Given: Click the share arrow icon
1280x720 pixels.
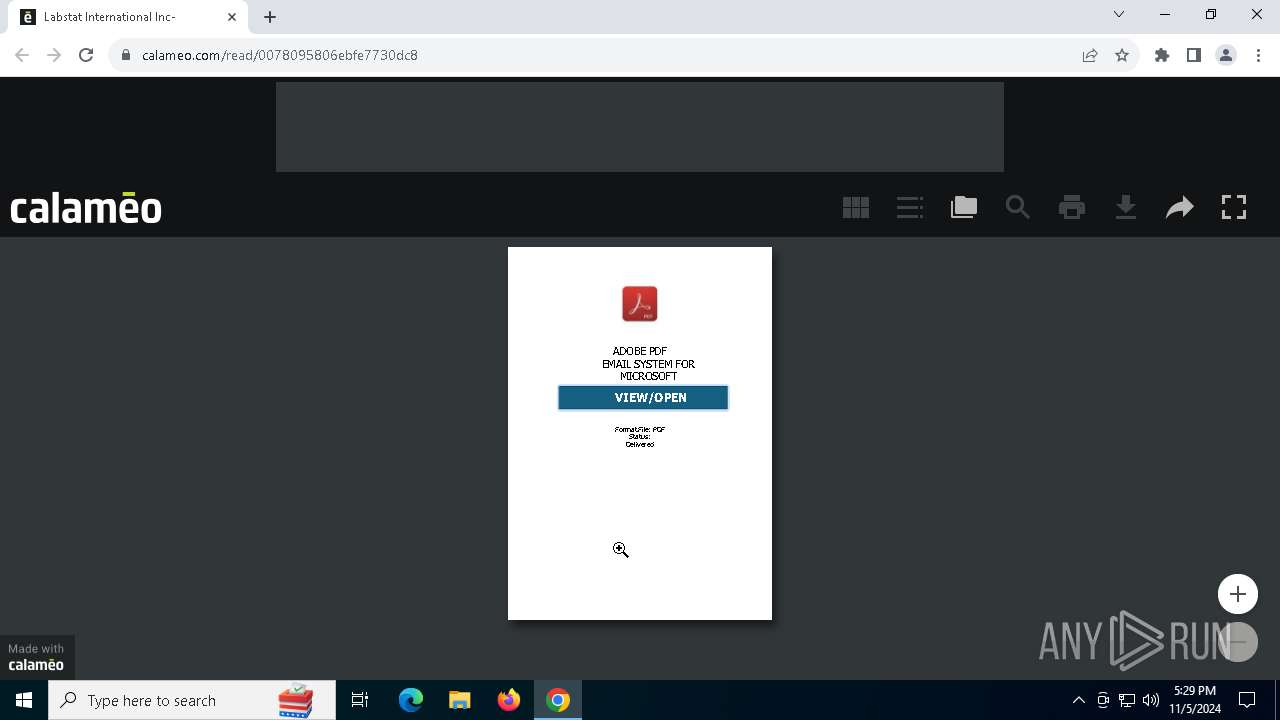Looking at the screenshot, I should pos(1180,207).
